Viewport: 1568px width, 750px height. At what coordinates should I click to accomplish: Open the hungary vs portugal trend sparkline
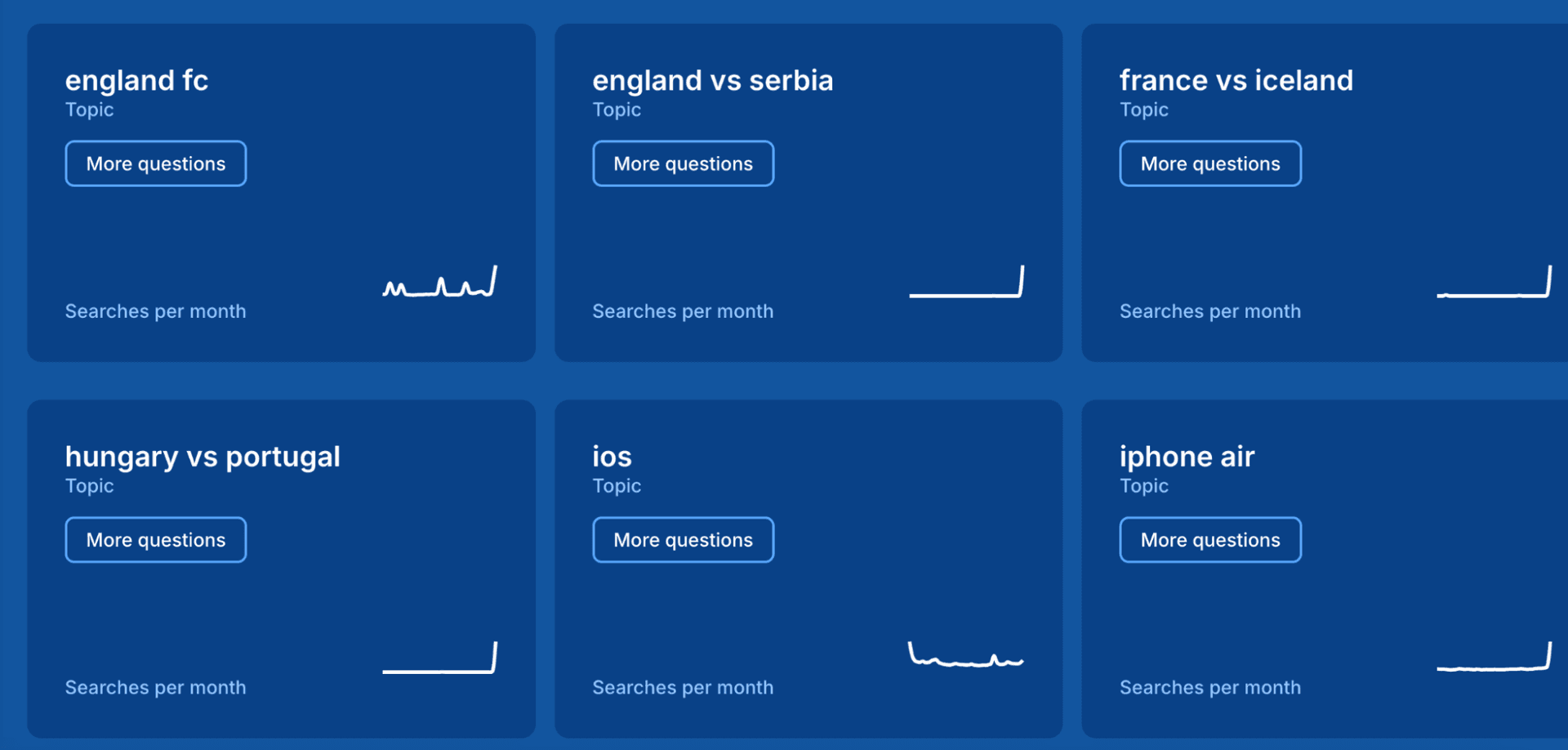coord(440,658)
